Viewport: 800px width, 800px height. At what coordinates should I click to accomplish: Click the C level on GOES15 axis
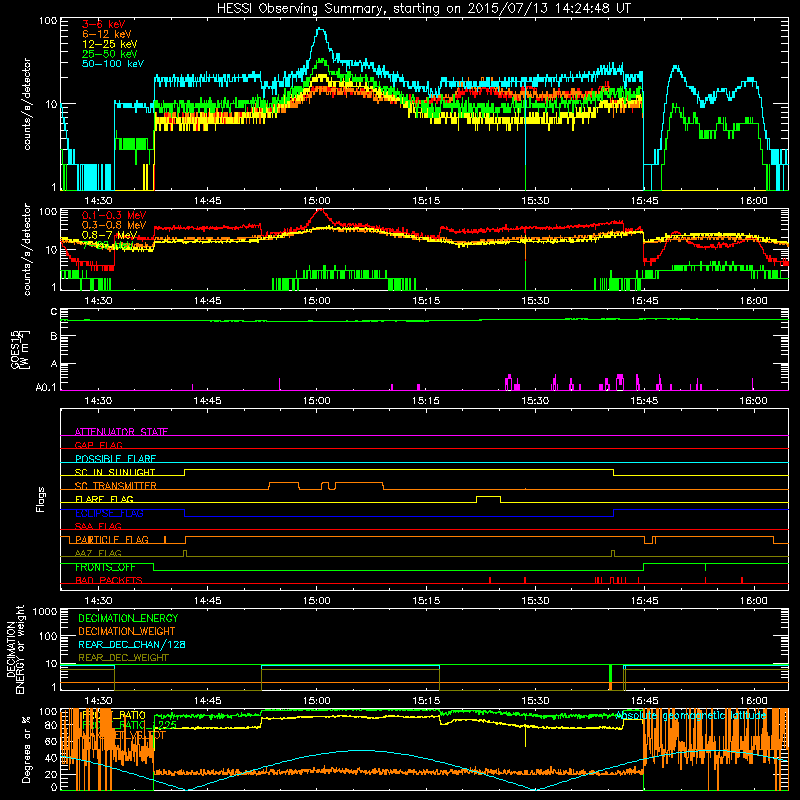point(54,312)
